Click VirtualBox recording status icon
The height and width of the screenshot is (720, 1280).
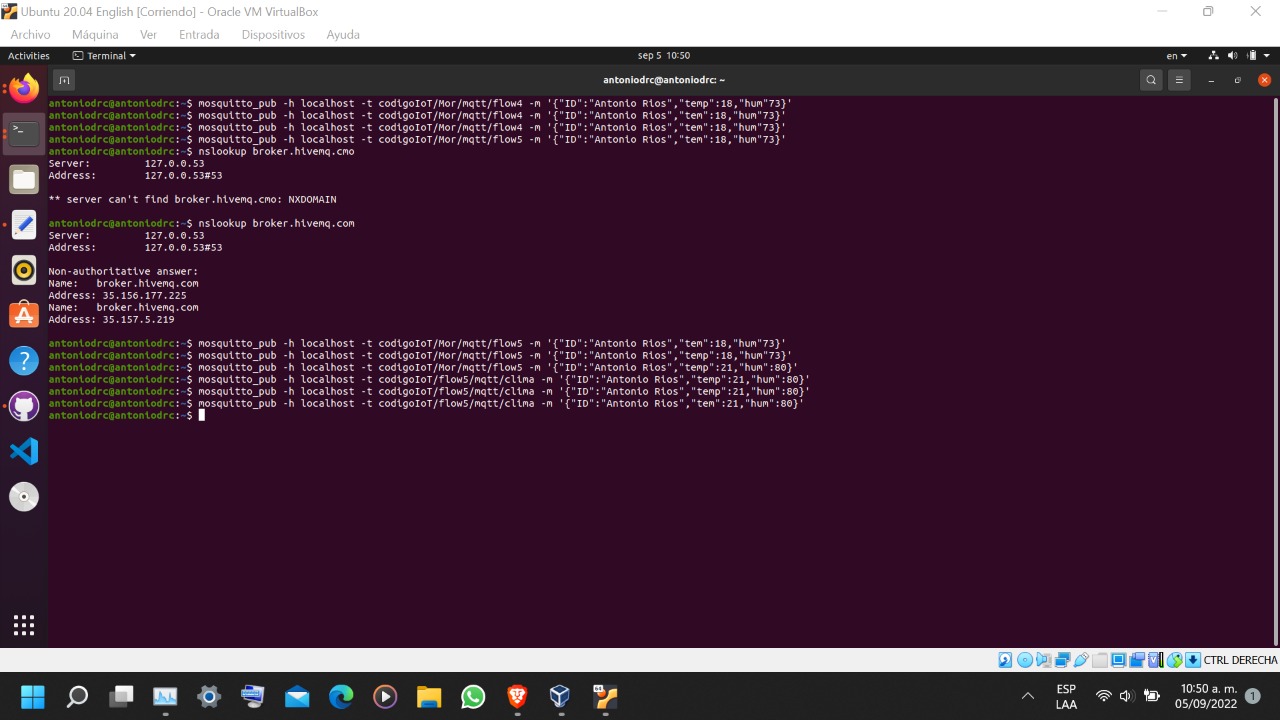pyautogui.click(x=1137, y=660)
